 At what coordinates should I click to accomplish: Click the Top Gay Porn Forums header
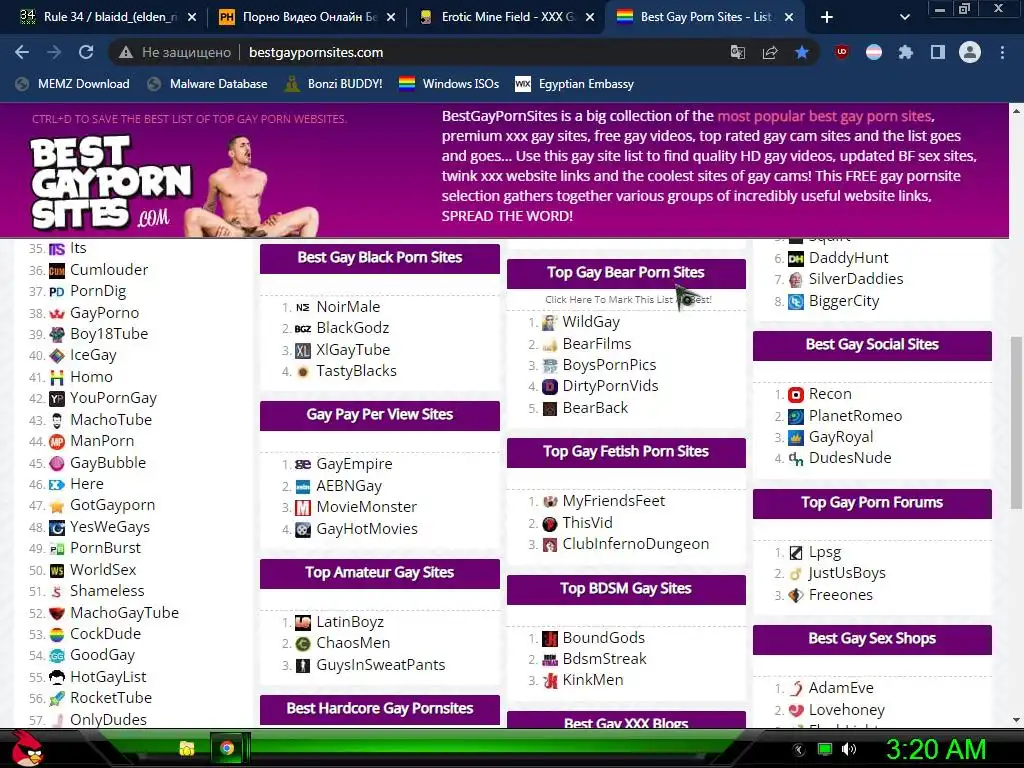[x=872, y=503]
